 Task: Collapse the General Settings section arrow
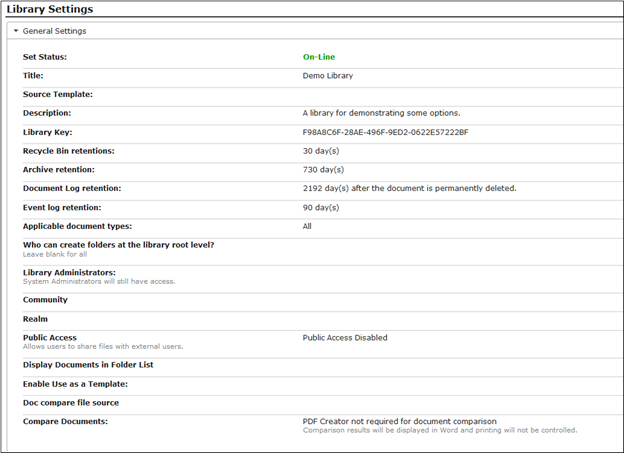pyautogui.click(x=16, y=31)
